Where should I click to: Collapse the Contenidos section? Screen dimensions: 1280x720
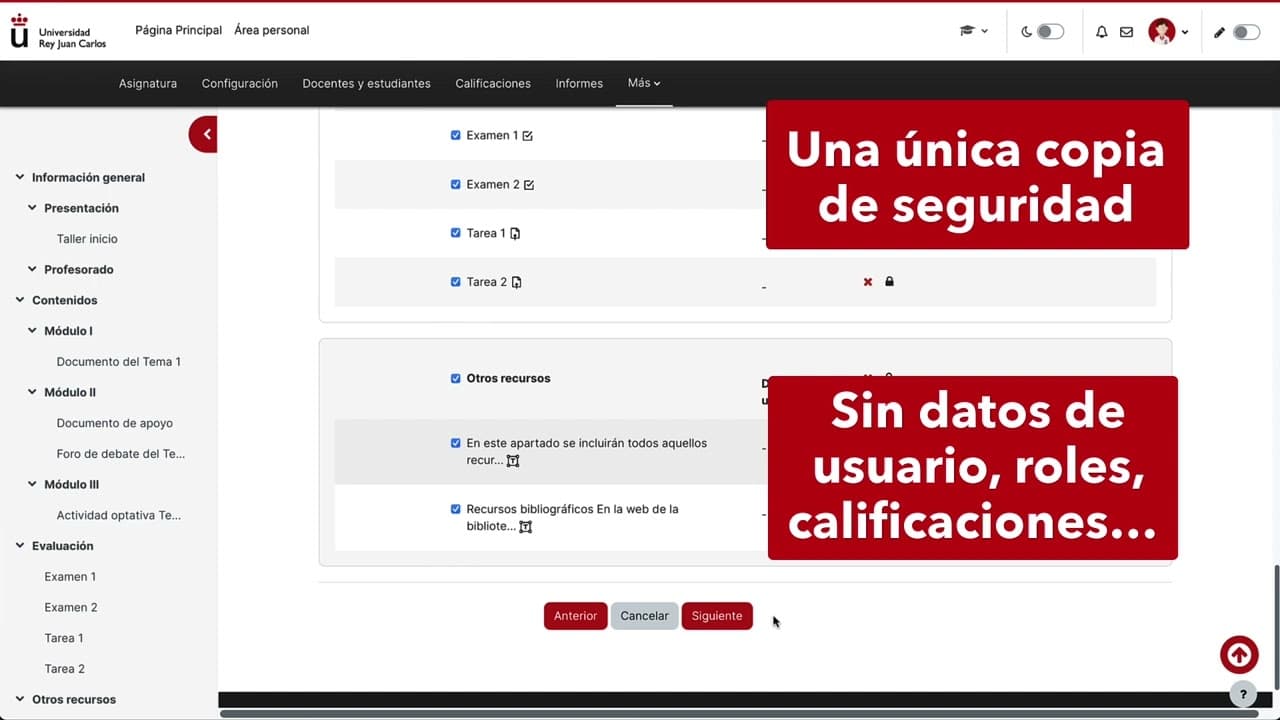pos(20,300)
